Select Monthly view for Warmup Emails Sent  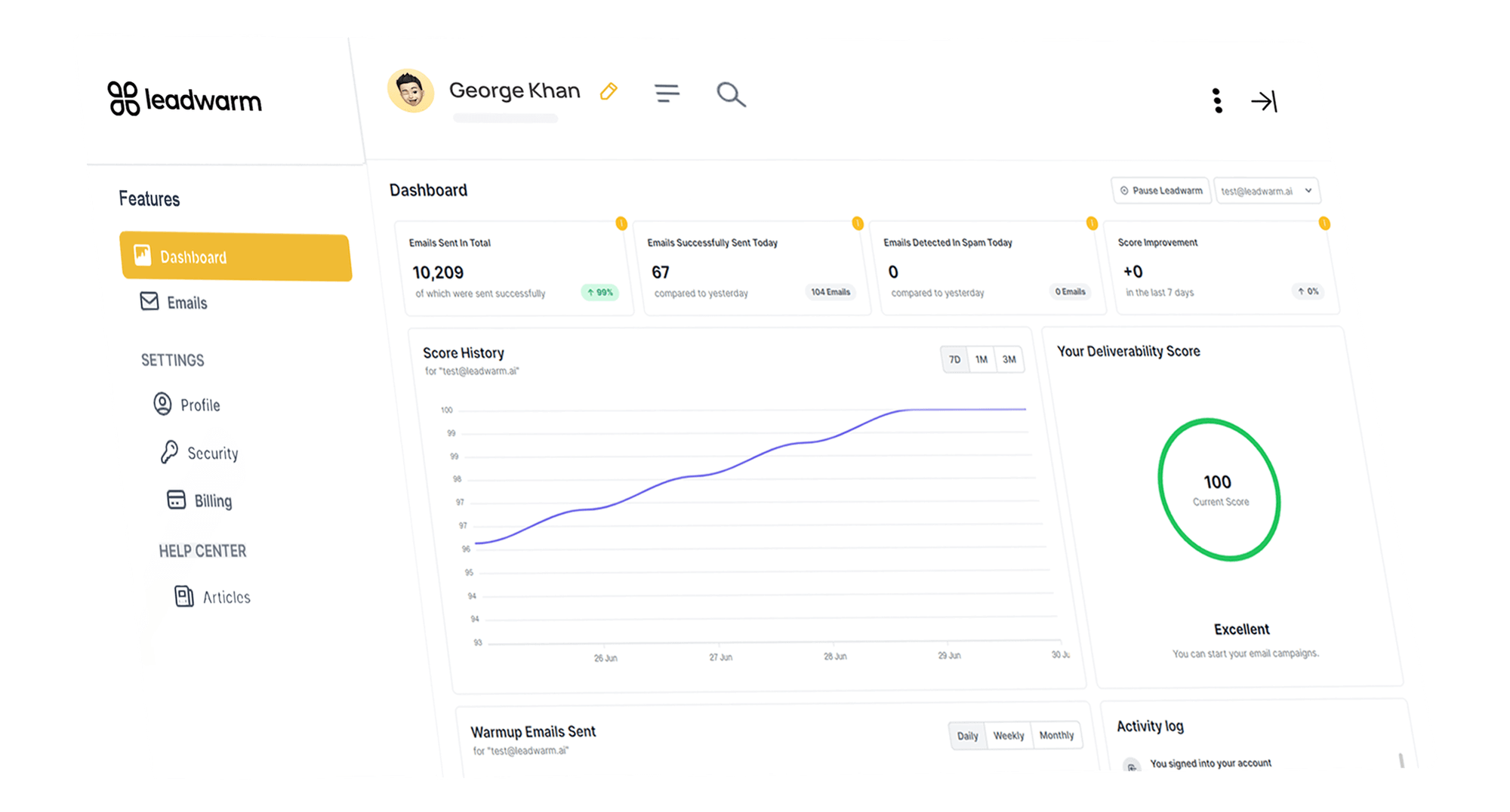coord(1056,735)
